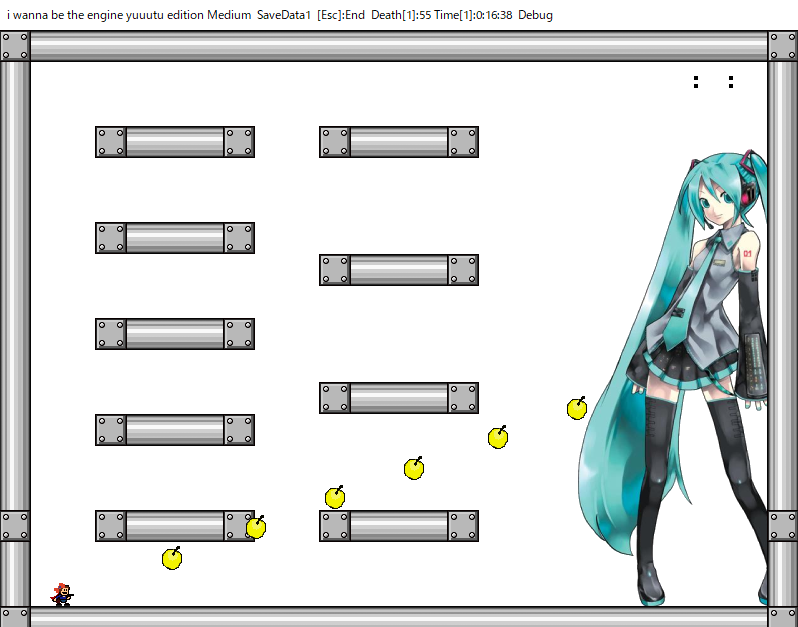Click the red-haired player character on the floor

pos(62,594)
